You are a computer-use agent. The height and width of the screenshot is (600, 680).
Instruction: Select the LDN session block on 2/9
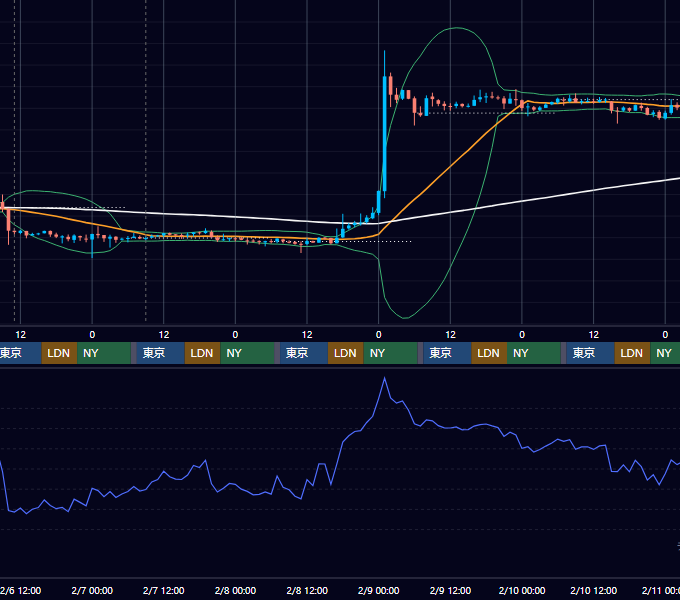(489, 353)
